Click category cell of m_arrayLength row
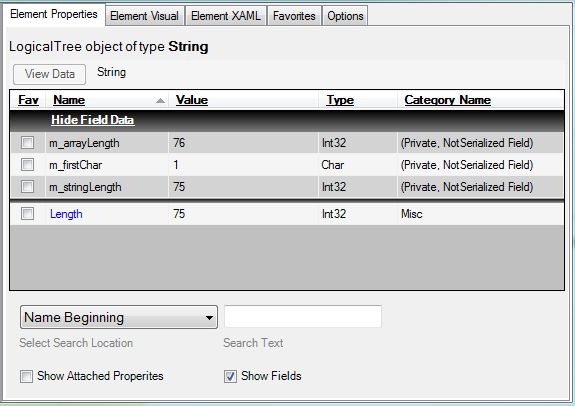The image size is (575, 406). click(467, 143)
